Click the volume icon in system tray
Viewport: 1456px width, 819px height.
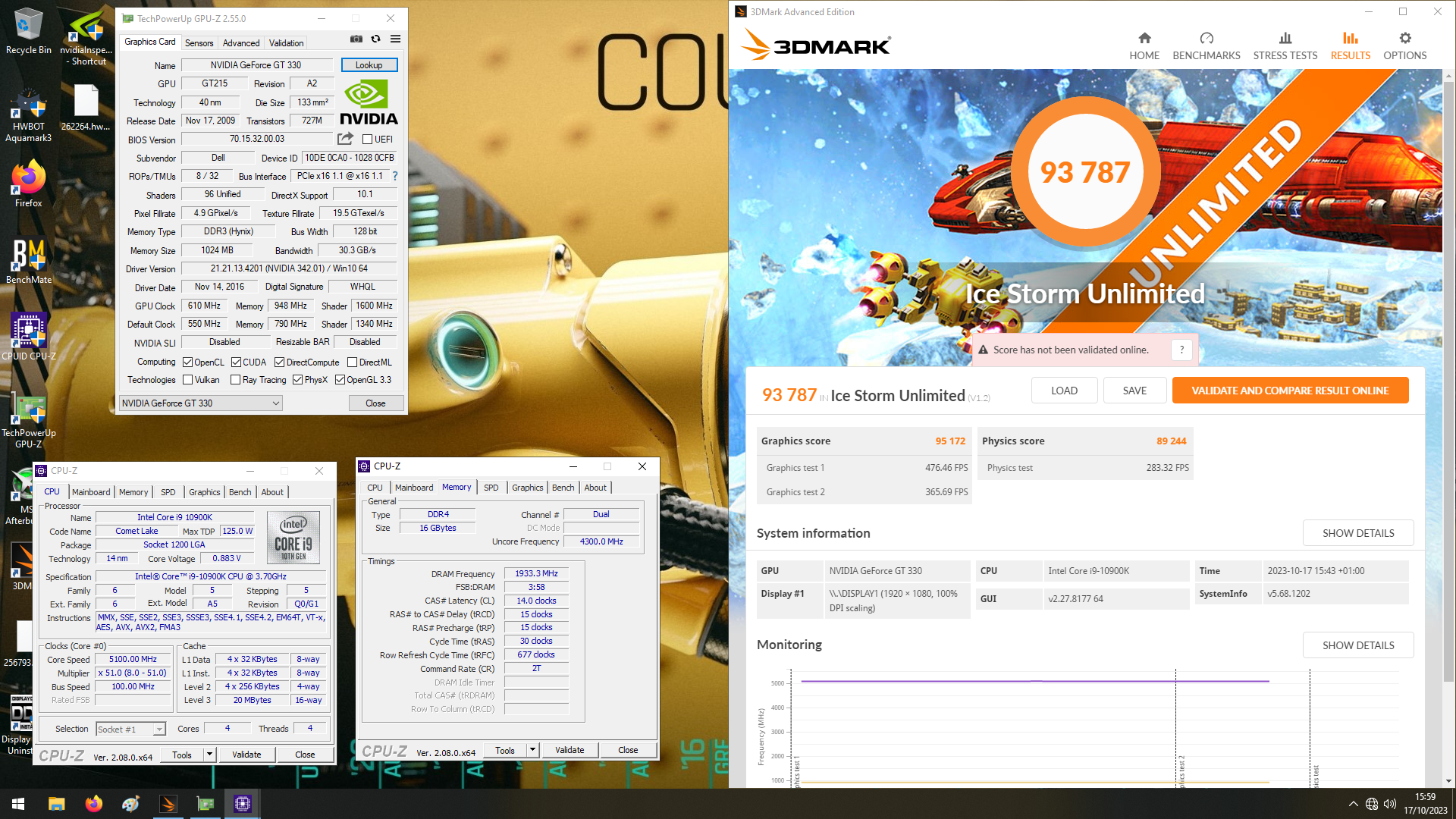1390,804
